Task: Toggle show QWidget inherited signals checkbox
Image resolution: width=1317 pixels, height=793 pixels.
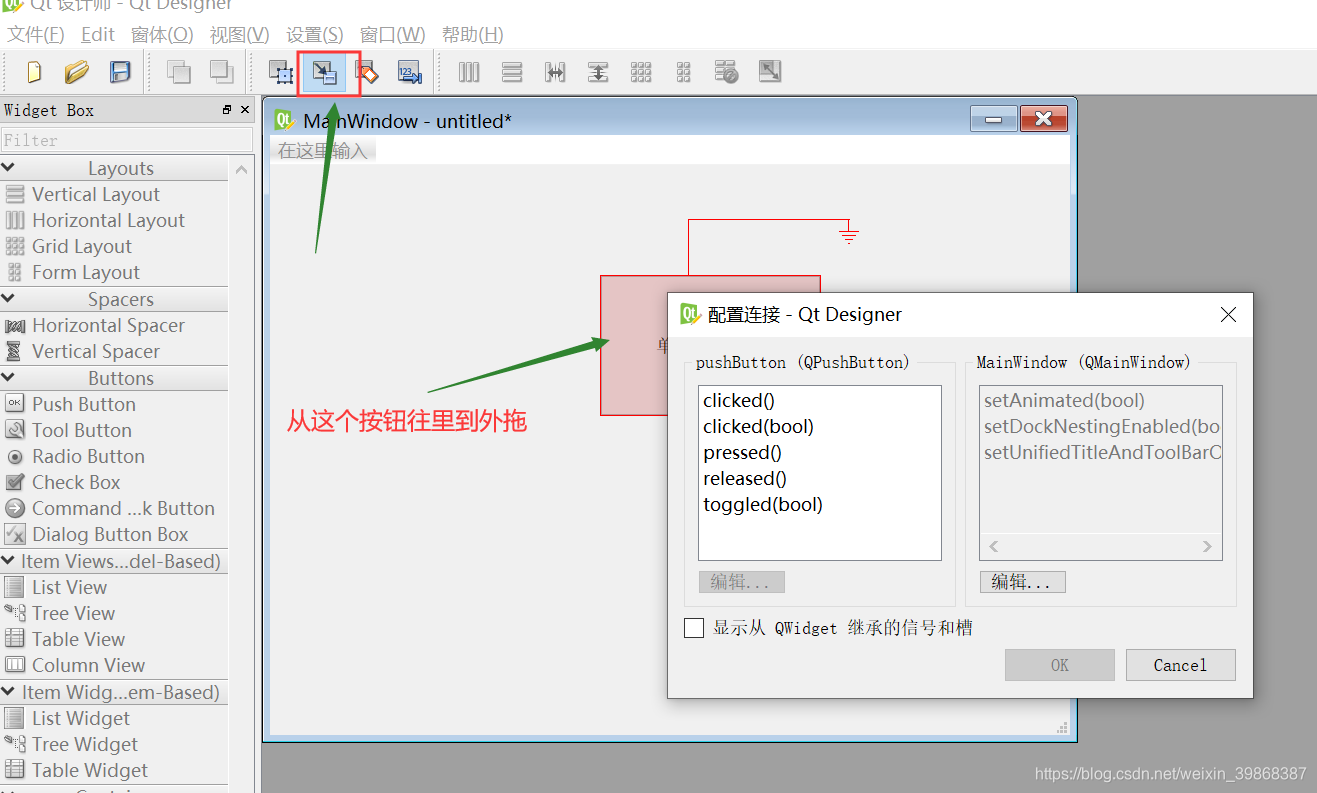Action: click(x=694, y=628)
